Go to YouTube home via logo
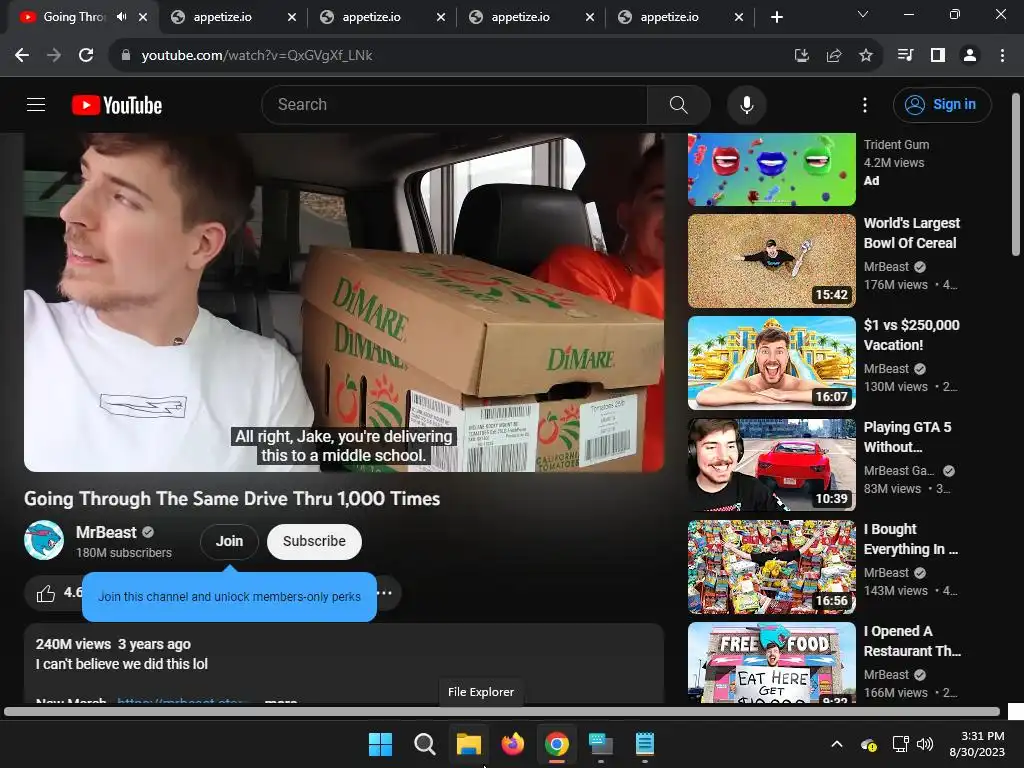The height and width of the screenshot is (768, 1024). (x=117, y=105)
